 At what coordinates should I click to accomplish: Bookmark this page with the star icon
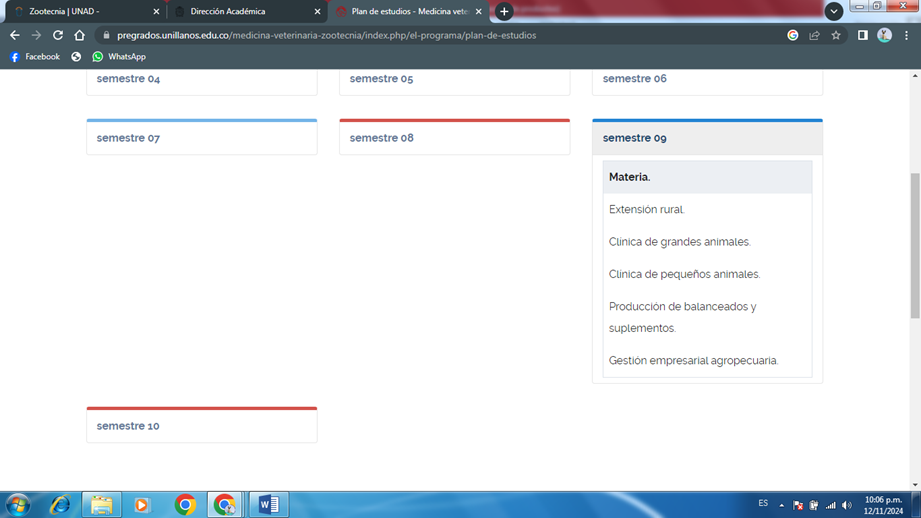[x=836, y=35]
